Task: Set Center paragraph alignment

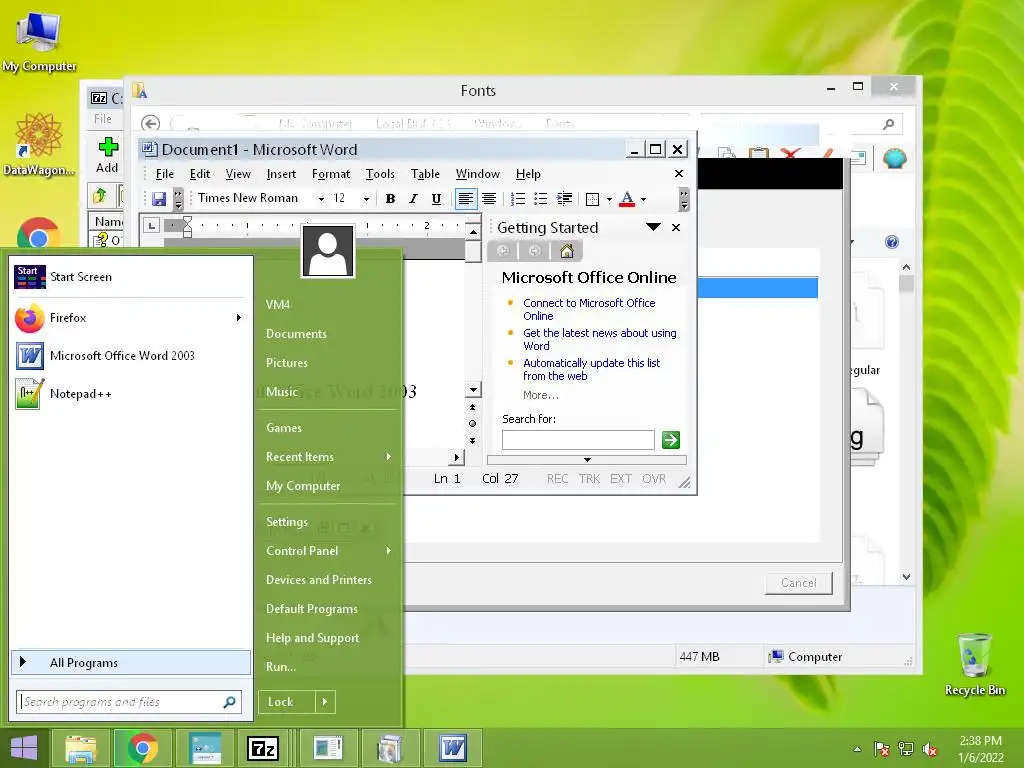Action: coord(489,199)
